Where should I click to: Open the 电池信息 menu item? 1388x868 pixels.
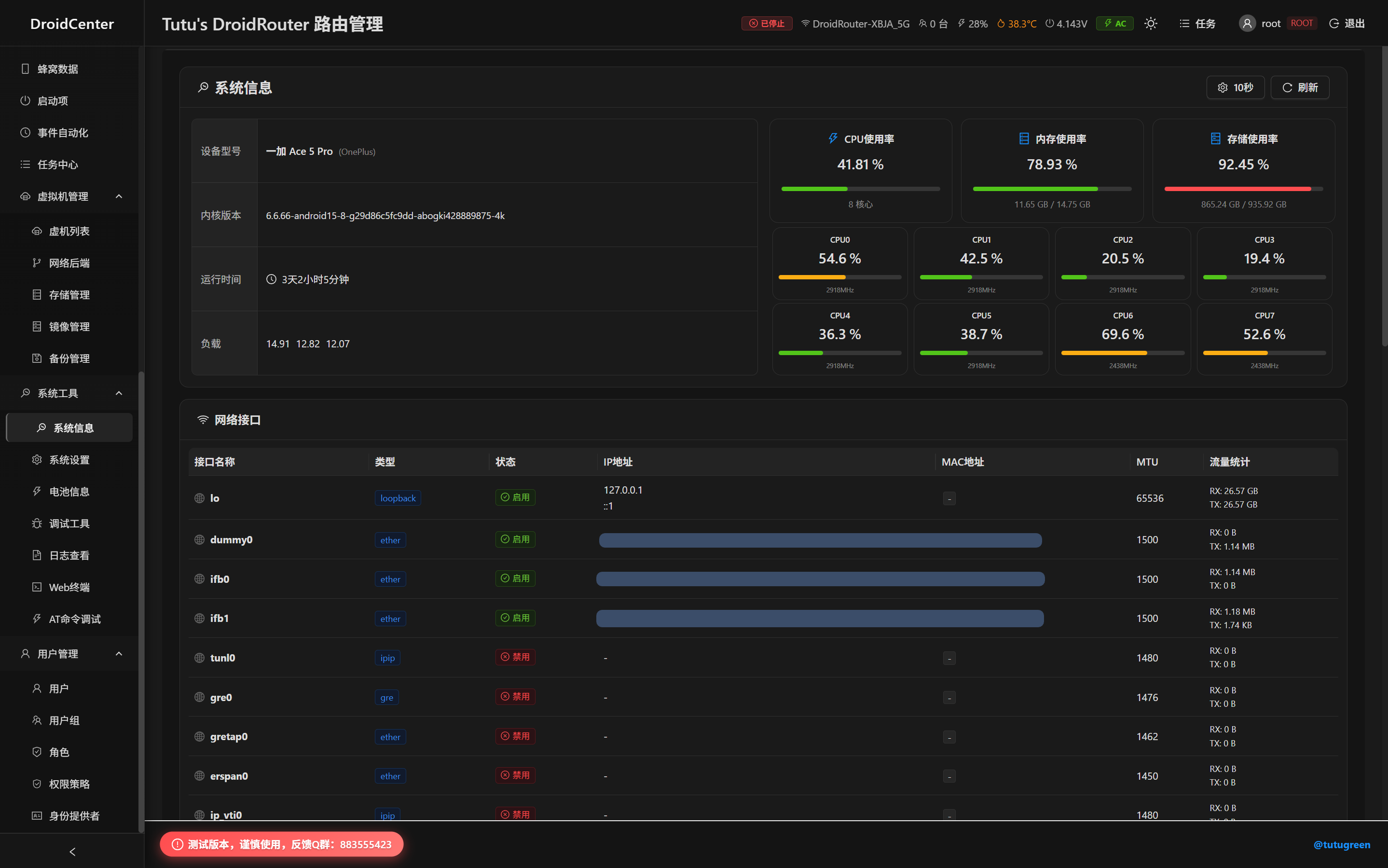pyautogui.click(x=69, y=491)
